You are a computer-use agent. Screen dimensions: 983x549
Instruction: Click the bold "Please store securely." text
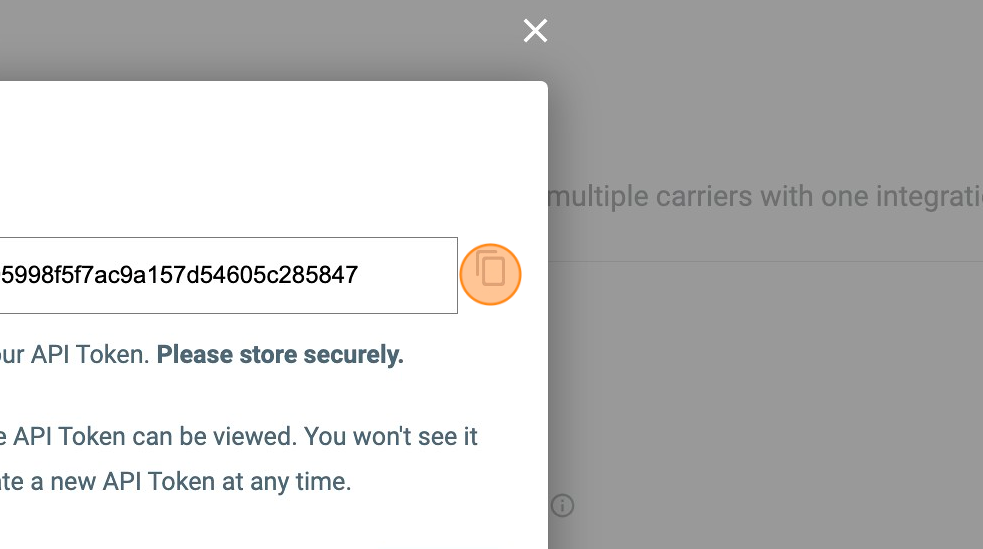click(280, 355)
